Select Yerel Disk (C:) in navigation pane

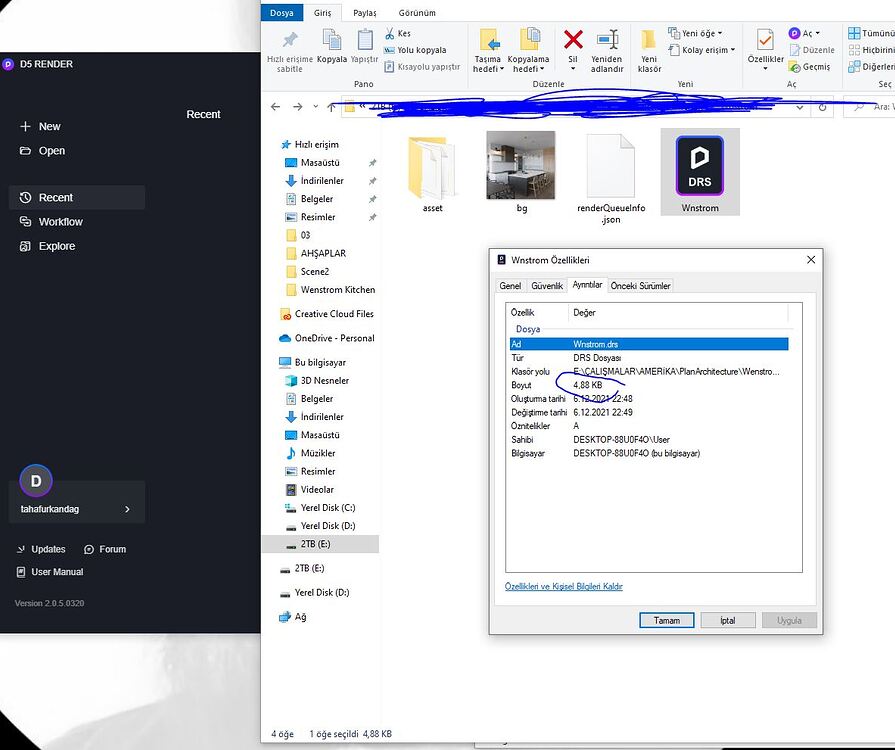point(327,508)
